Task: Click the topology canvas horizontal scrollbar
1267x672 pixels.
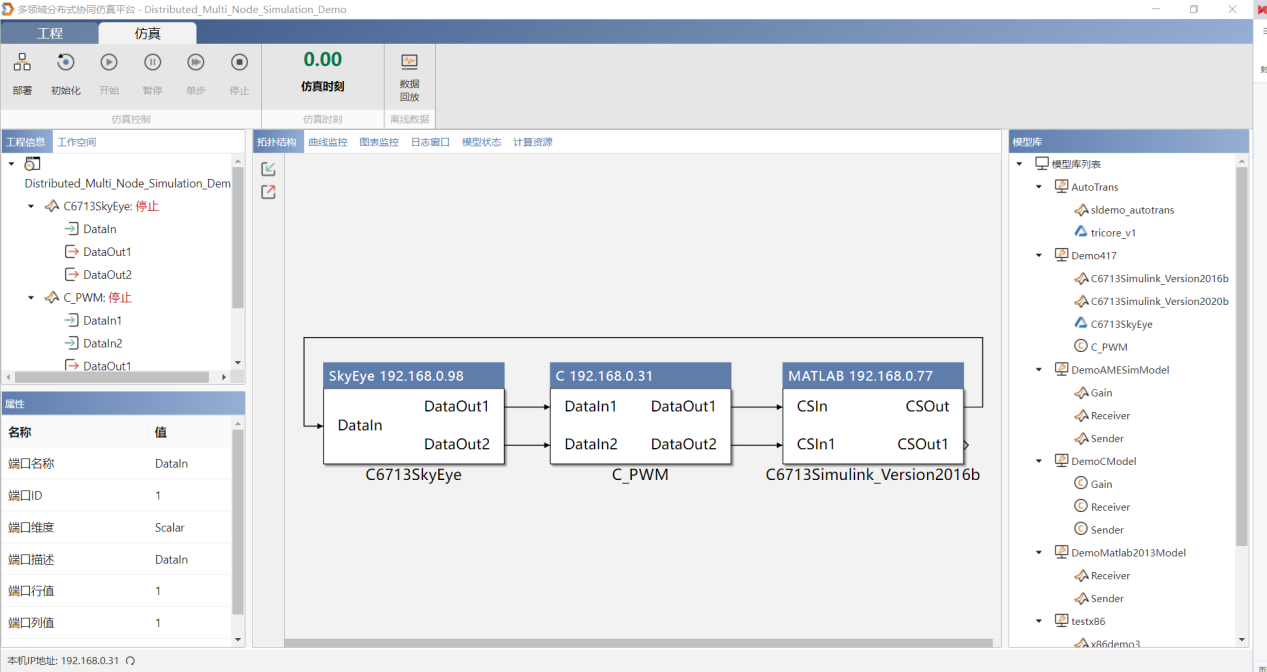Action: 640,643
